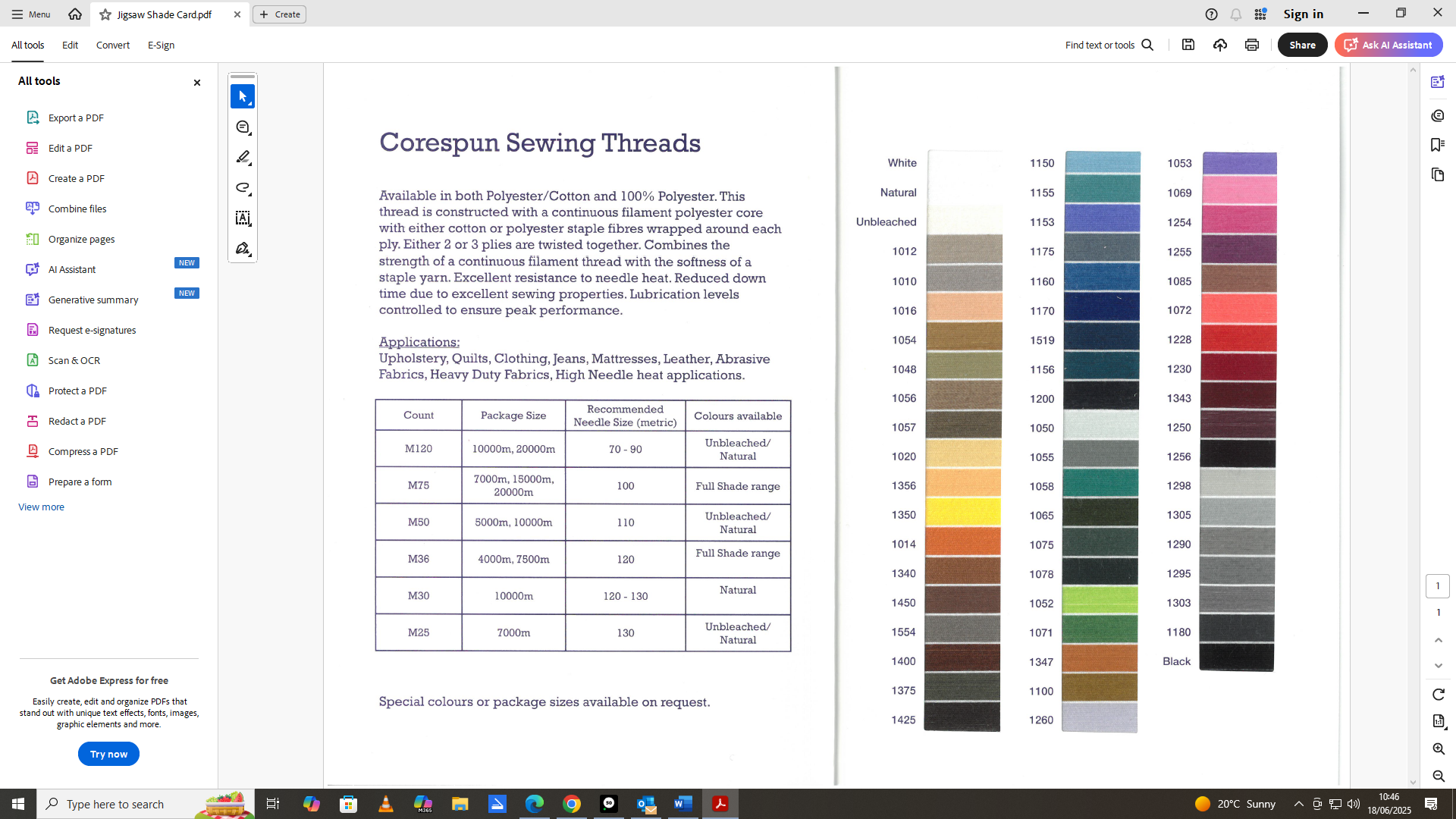Viewport: 1456px width, 819px height.
Task: Open the notifications bell
Action: pos(1236,14)
